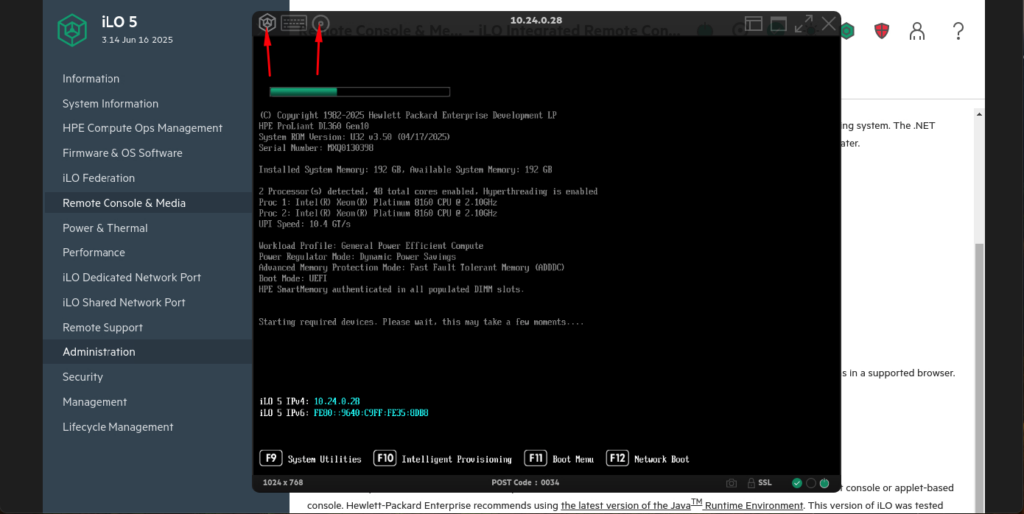Open Management in sidebar
The image size is (1024, 514).
click(95, 402)
